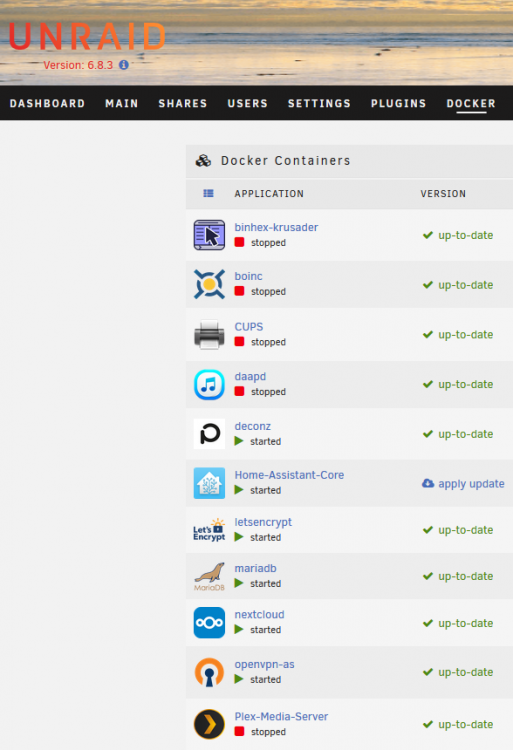
Task: Click the boinc container icon
Action: point(209,284)
